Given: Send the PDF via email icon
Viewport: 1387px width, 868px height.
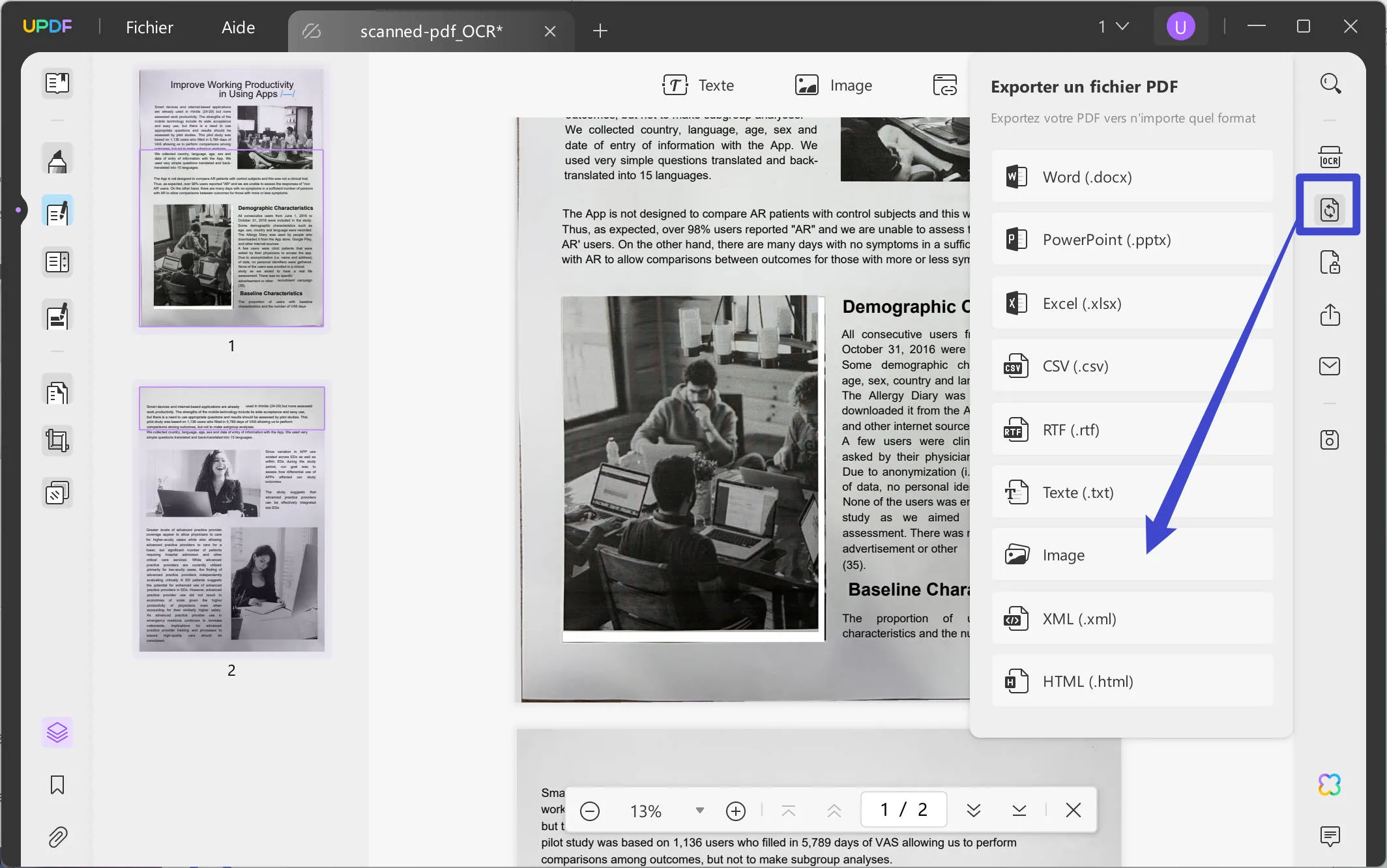Looking at the screenshot, I should click(x=1331, y=366).
